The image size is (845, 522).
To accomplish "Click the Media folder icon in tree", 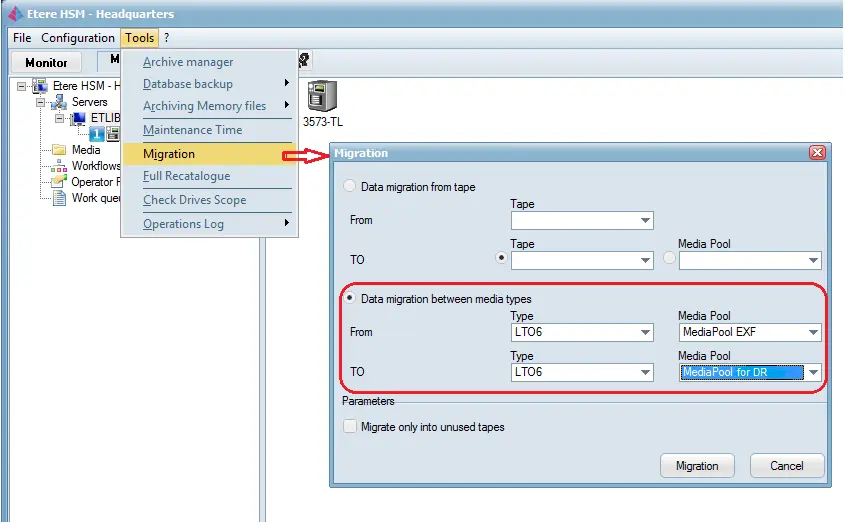I will 59,150.
